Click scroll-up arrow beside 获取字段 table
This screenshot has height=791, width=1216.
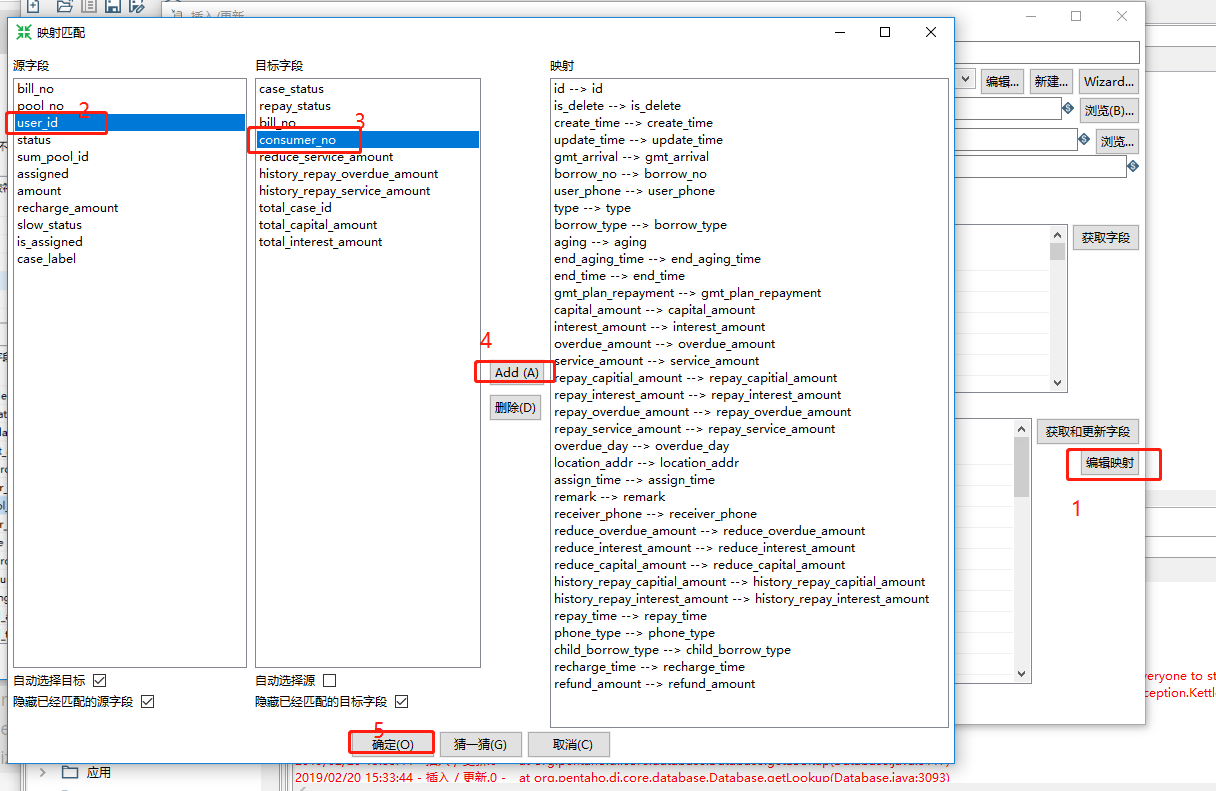[x=1058, y=235]
